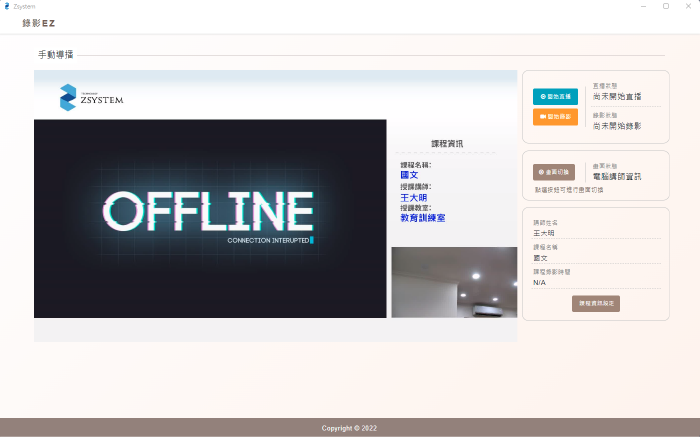Image resolution: width=700 pixels, height=437 pixels.
Task: Click the 課程名稱 field with 國文
Action: click(x=595, y=257)
